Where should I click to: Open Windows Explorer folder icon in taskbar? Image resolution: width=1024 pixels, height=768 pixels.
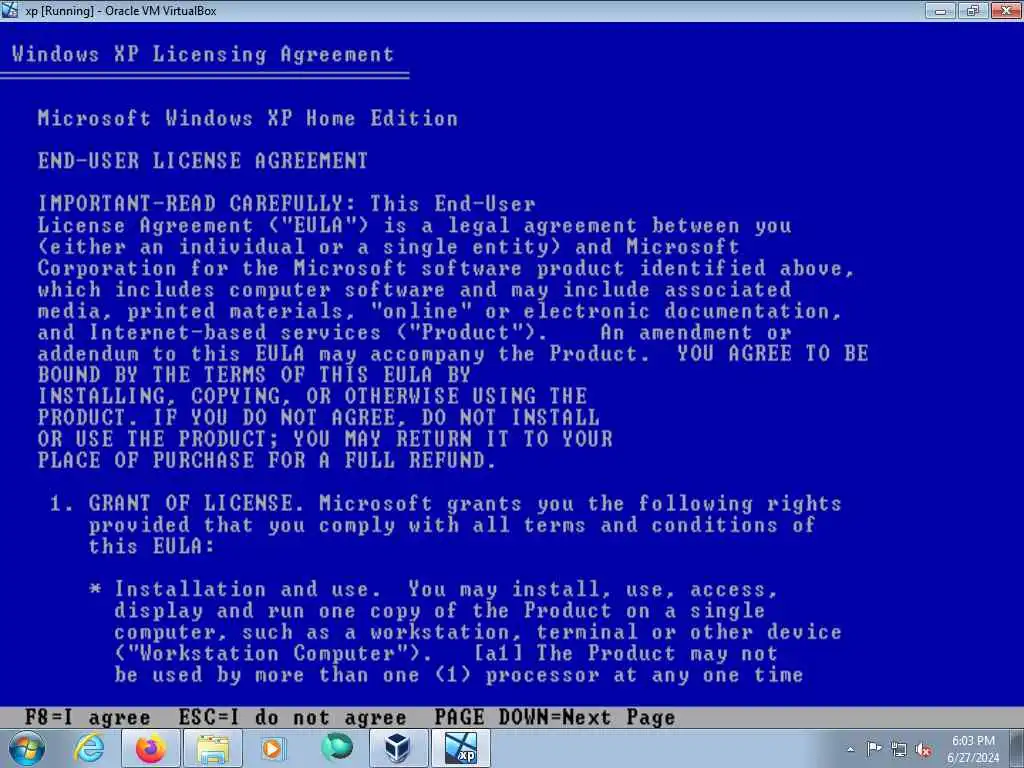coord(213,749)
